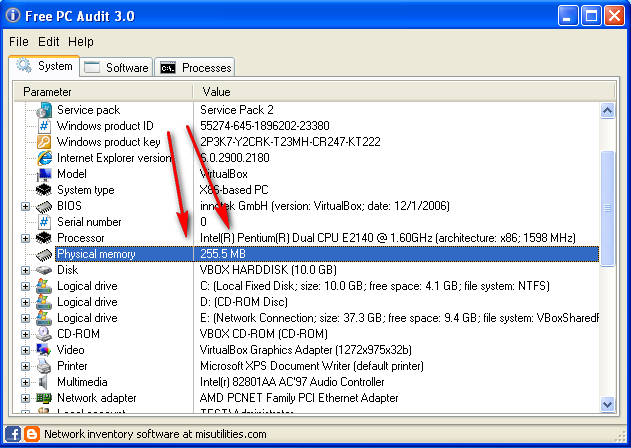Select the Physical memory row
631x448 pixels.
pos(327,254)
